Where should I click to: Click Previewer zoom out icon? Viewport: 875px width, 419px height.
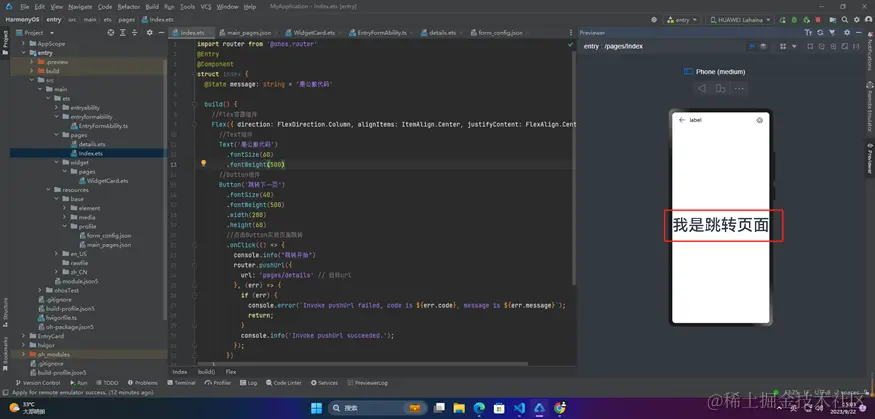(821, 46)
